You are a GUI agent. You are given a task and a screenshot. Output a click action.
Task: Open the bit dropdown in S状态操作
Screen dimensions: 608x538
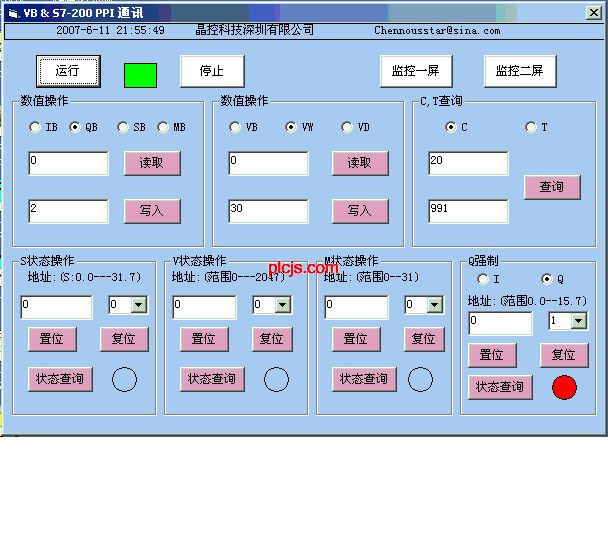(x=139, y=305)
